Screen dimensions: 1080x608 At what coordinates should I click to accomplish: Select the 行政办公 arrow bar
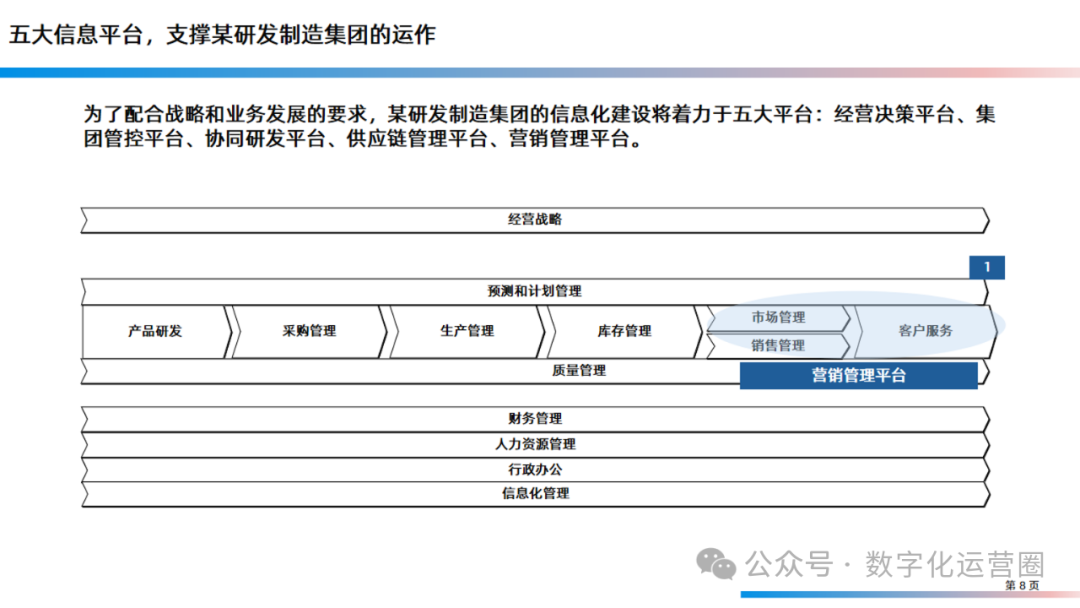pos(535,470)
